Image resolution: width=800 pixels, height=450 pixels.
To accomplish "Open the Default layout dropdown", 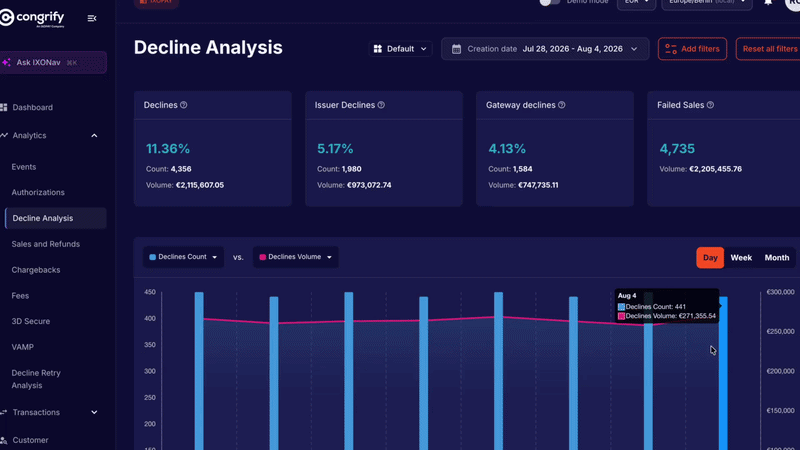I will (x=401, y=49).
